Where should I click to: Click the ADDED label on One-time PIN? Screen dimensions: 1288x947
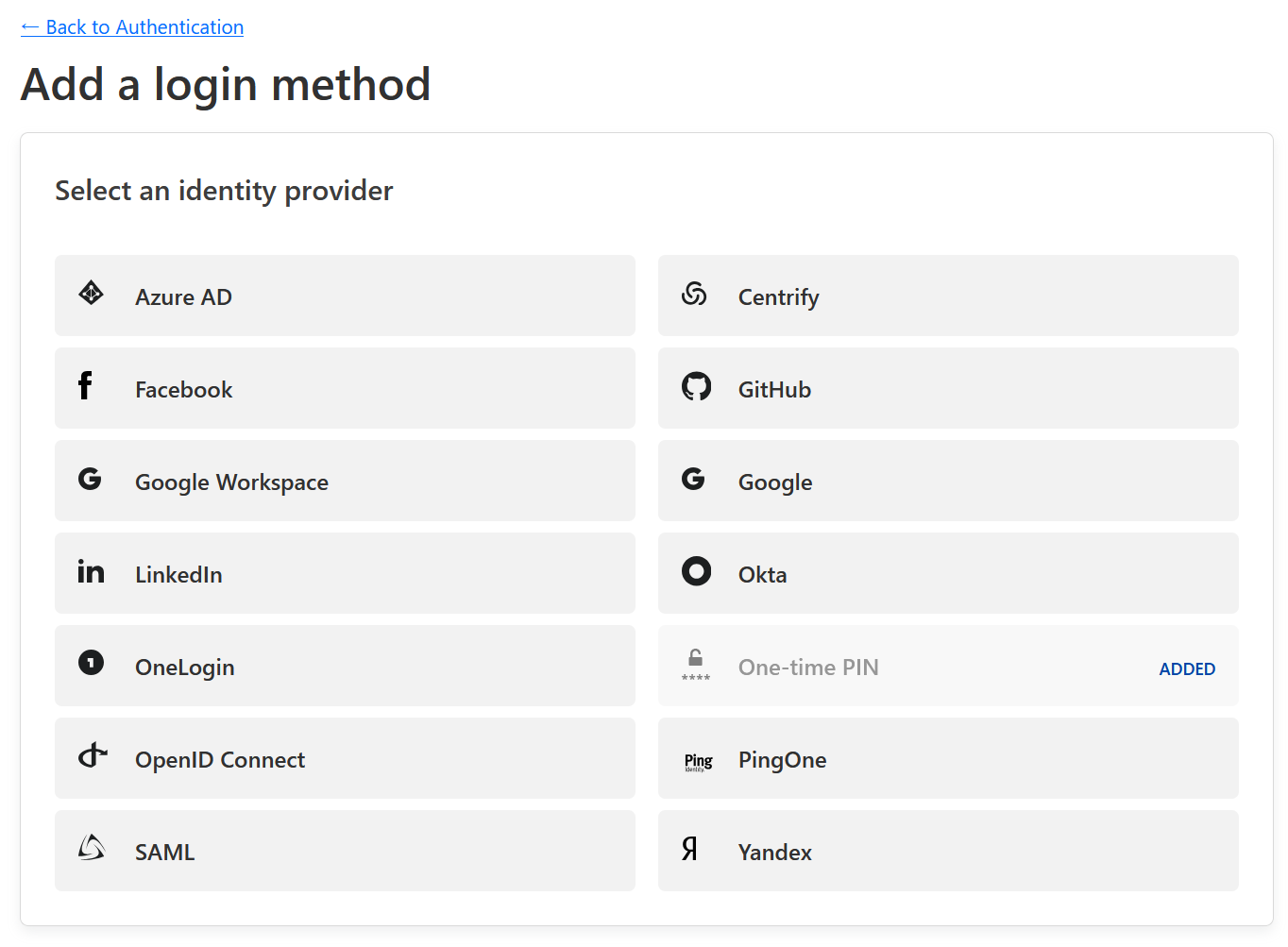tap(1187, 668)
